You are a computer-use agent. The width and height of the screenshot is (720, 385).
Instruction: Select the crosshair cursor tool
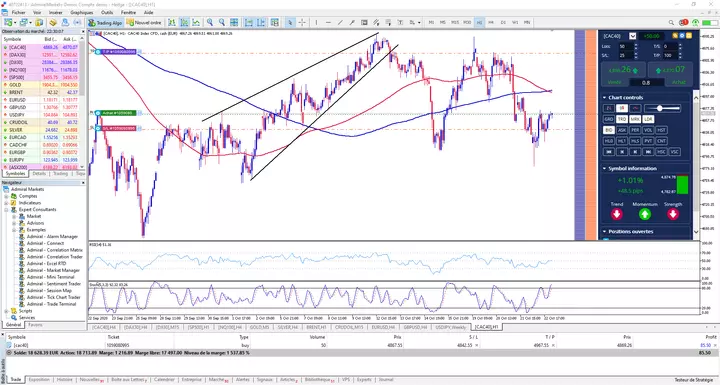pyautogui.click(x=302, y=22)
